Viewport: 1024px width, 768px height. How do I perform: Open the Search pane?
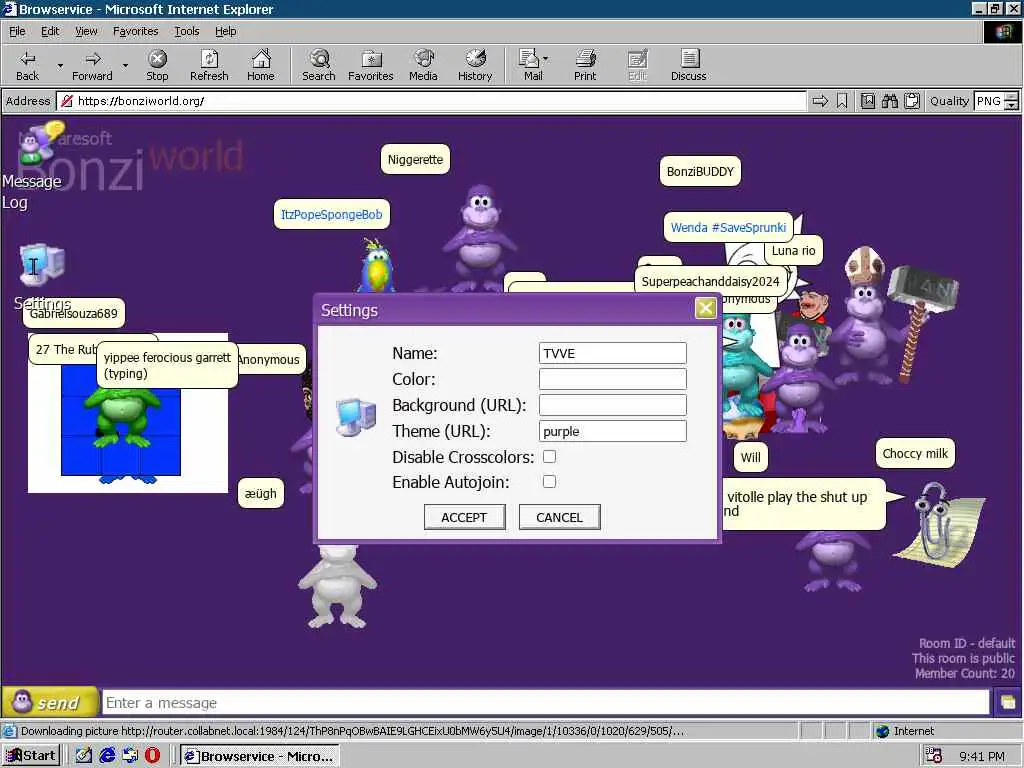coord(319,65)
